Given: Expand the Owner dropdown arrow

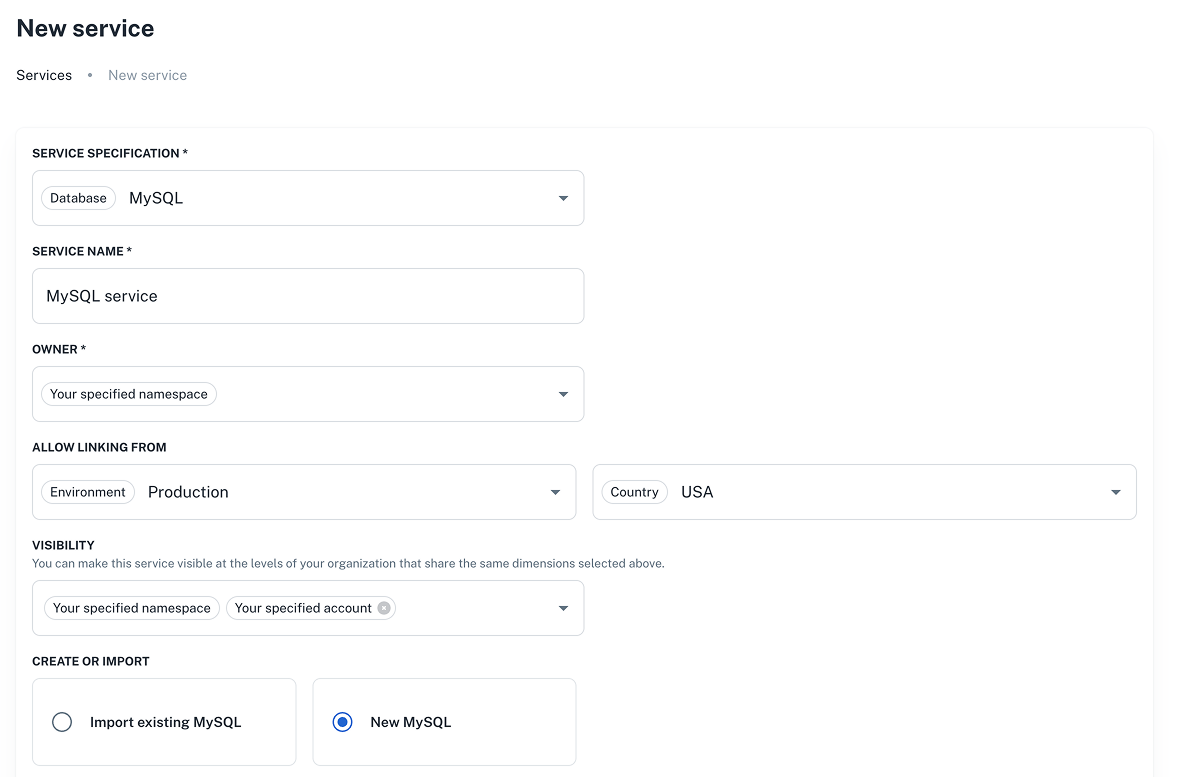Looking at the screenshot, I should (563, 394).
